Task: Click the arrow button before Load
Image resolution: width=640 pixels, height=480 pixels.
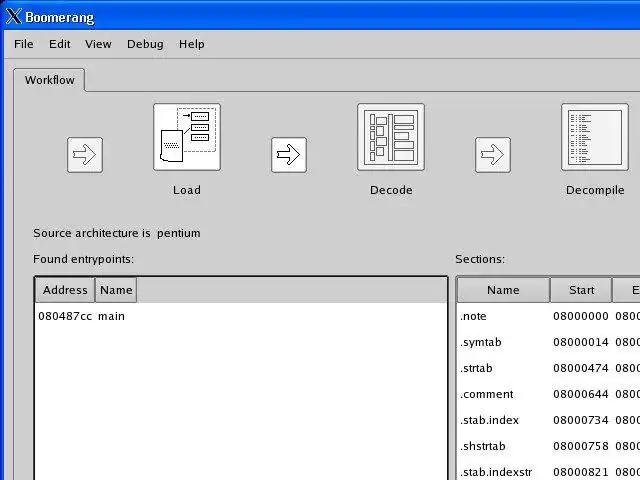Action: pyautogui.click(x=85, y=155)
